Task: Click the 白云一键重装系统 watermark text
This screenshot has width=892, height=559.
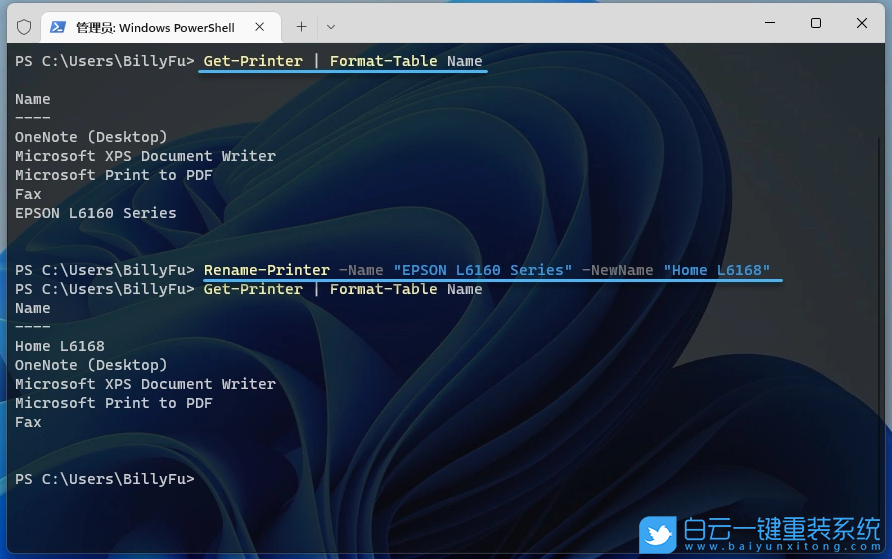Action: (x=780, y=527)
